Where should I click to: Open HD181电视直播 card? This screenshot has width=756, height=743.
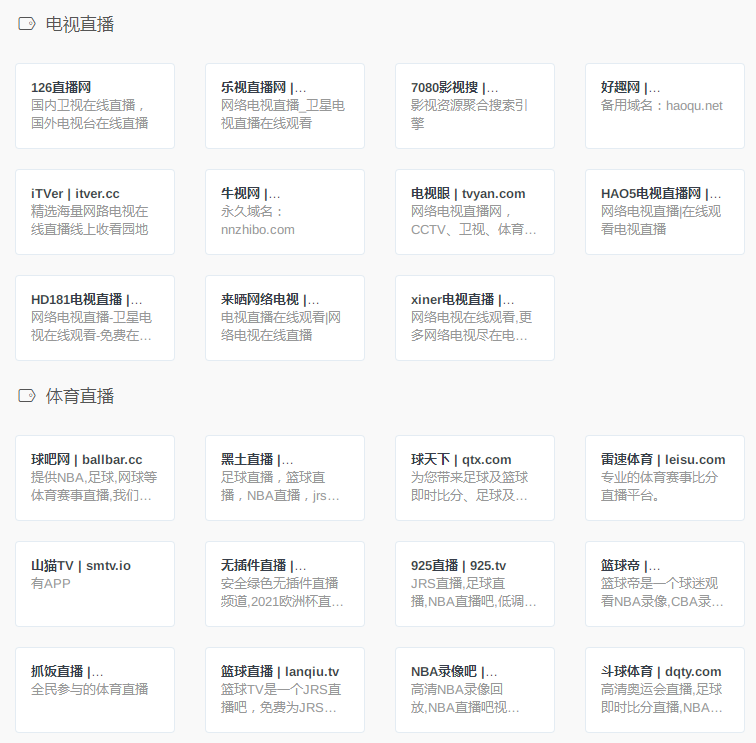click(x=95, y=318)
